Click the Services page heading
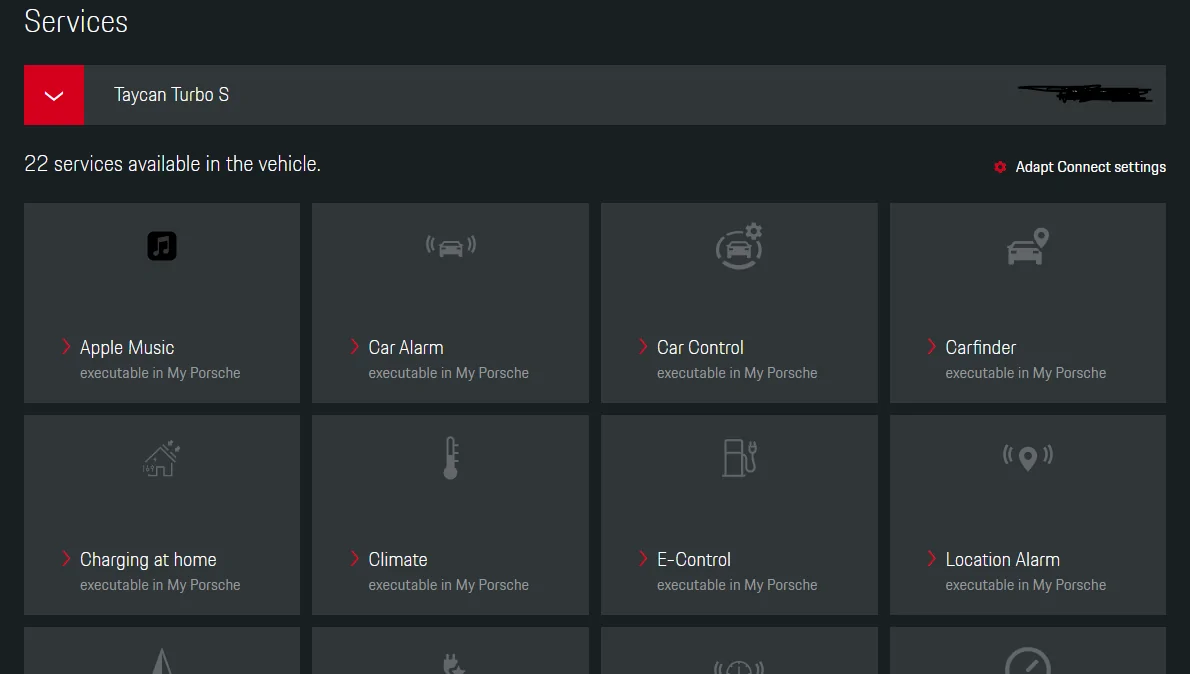The image size is (1190, 674). click(76, 21)
